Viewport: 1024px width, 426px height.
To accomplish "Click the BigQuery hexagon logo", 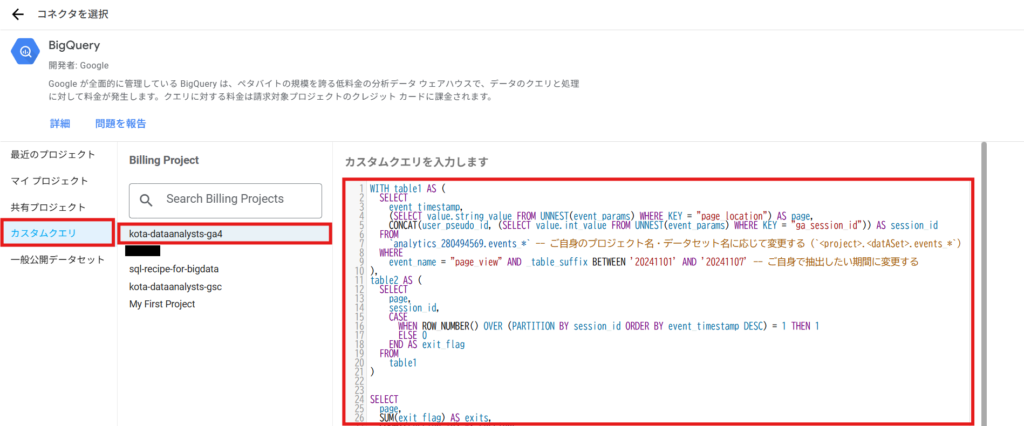I will pyautogui.click(x=26, y=52).
